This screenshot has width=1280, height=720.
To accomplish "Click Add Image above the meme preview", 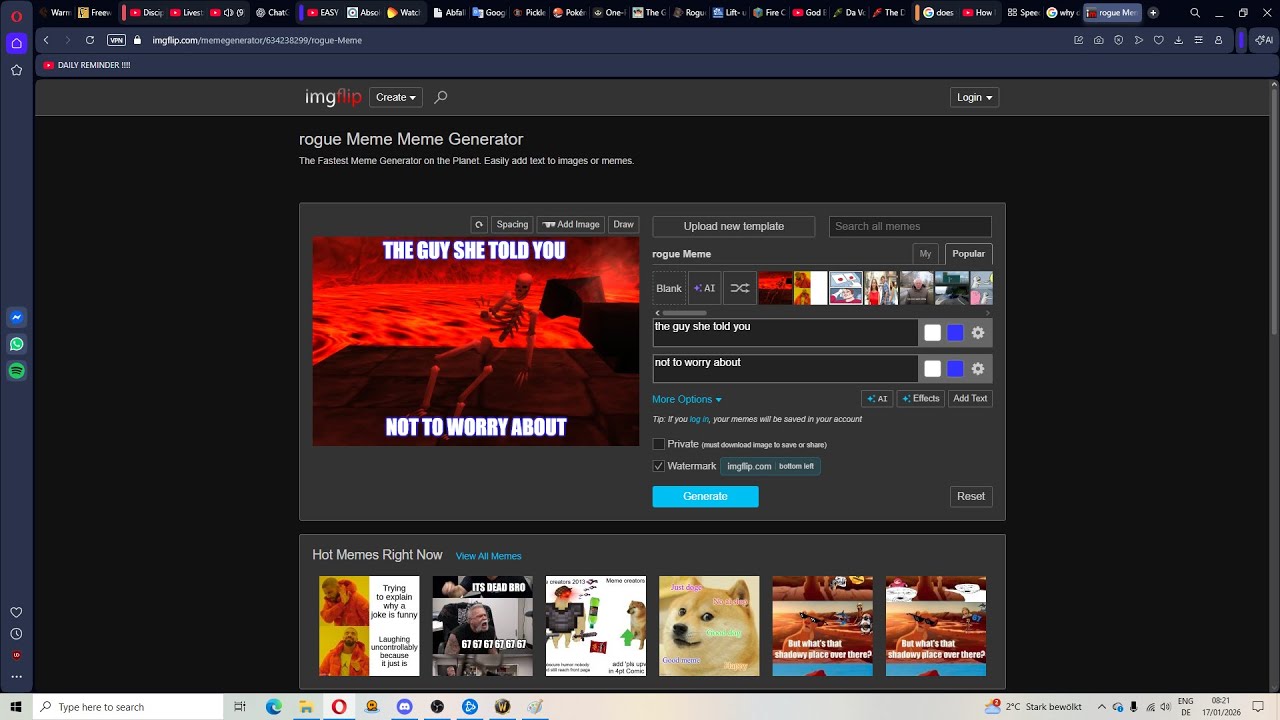I will click(x=571, y=225).
